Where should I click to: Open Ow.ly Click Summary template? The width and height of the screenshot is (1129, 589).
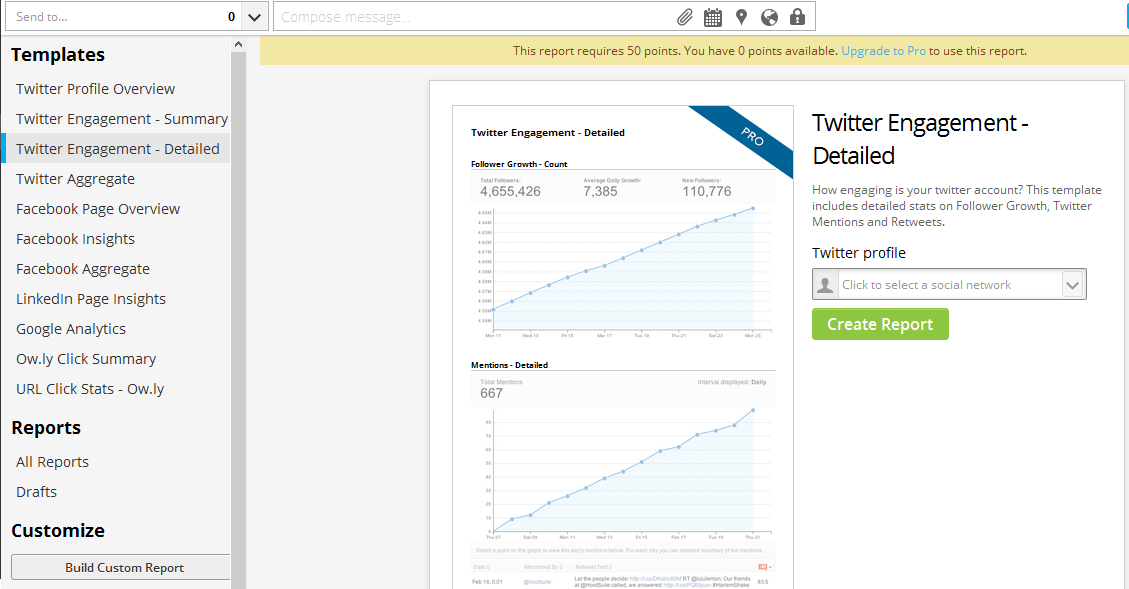(x=86, y=359)
